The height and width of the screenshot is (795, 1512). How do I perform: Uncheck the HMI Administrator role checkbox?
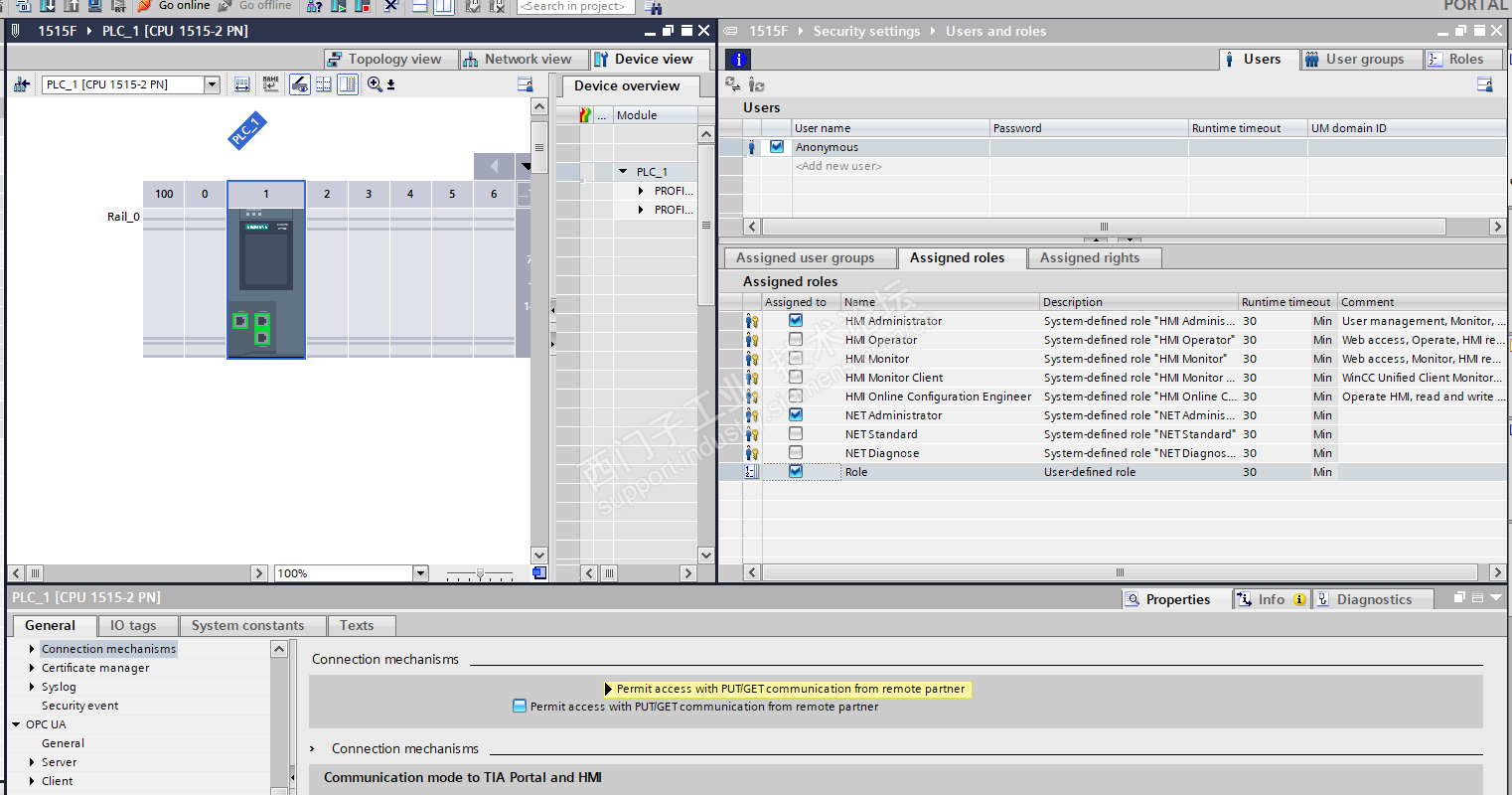(796, 321)
